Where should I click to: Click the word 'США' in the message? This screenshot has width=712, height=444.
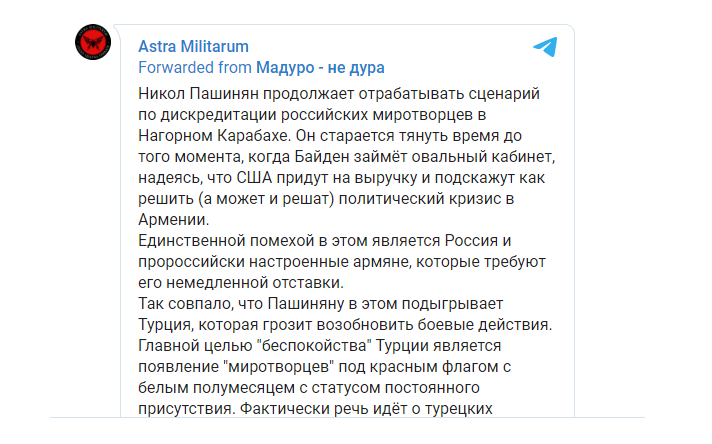tap(254, 178)
